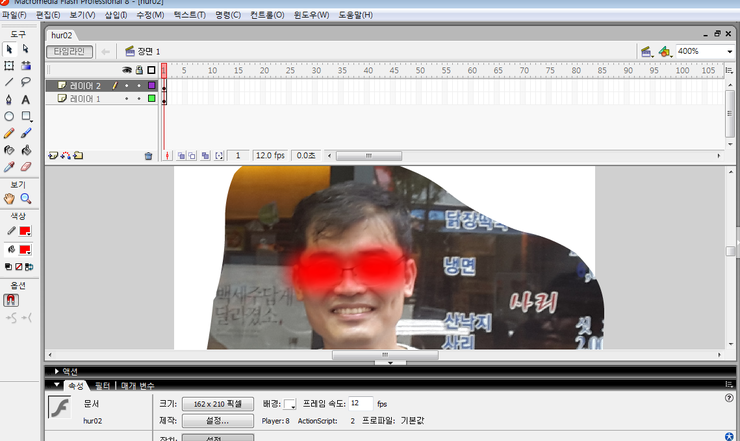The width and height of the screenshot is (740, 441).
Task: Open the 수정(M) menu
Action: pos(150,15)
